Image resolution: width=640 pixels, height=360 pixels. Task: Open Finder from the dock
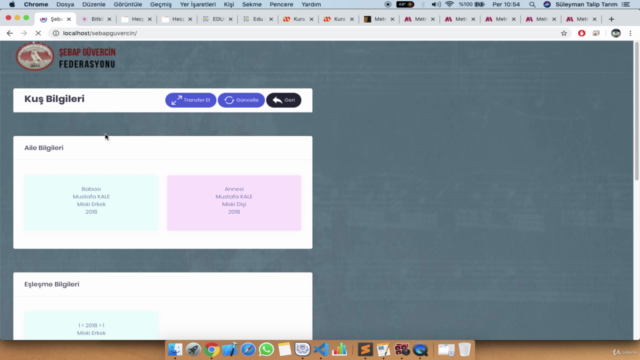(x=175, y=350)
